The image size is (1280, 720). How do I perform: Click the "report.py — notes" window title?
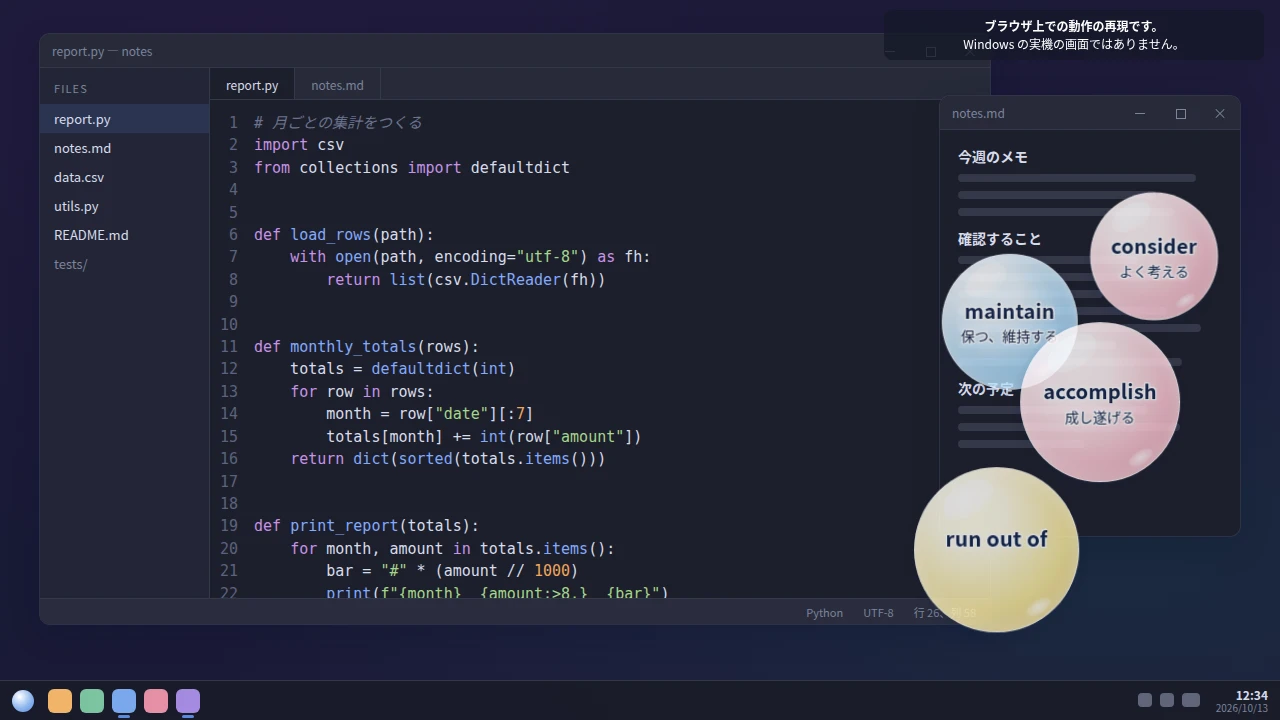(102, 51)
